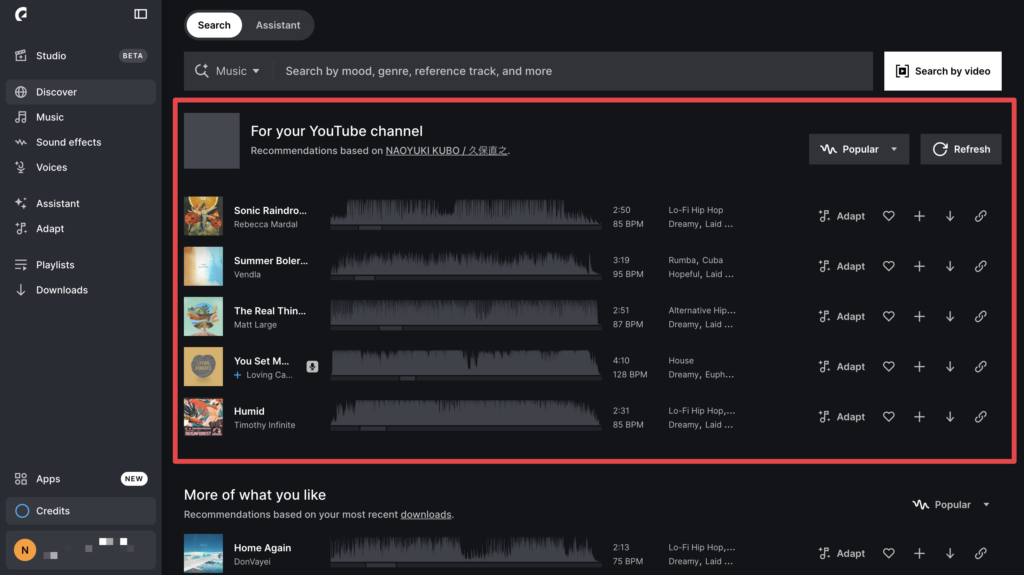The height and width of the screenshot is (575, 1024).
Task: Click Adapt for the Sonic Raindrops track
Action: coord(841,216)
